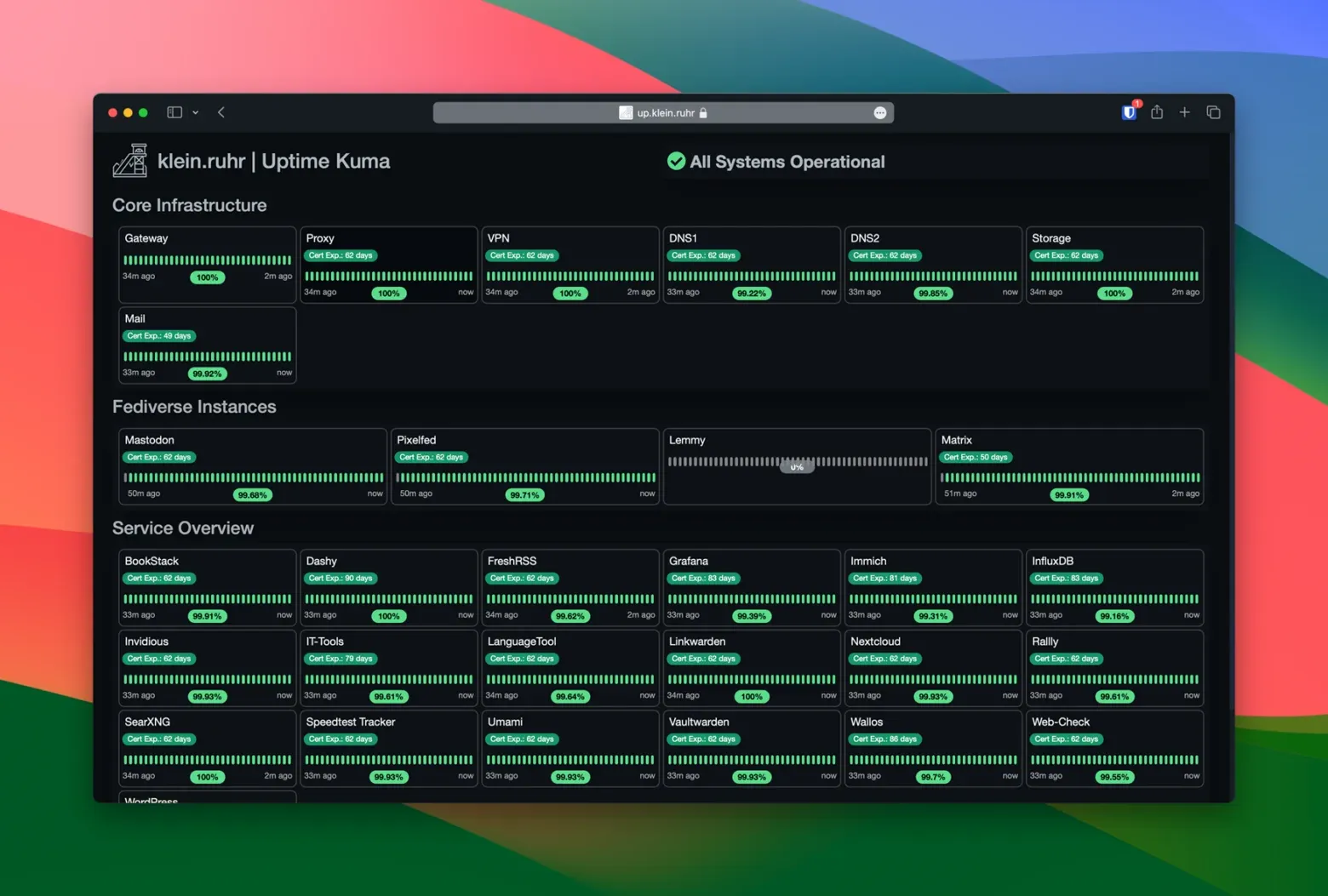Click the Share icon in Safari toolbar
This screenshot has height=896, width=1328.
[x=1157, y=111]
